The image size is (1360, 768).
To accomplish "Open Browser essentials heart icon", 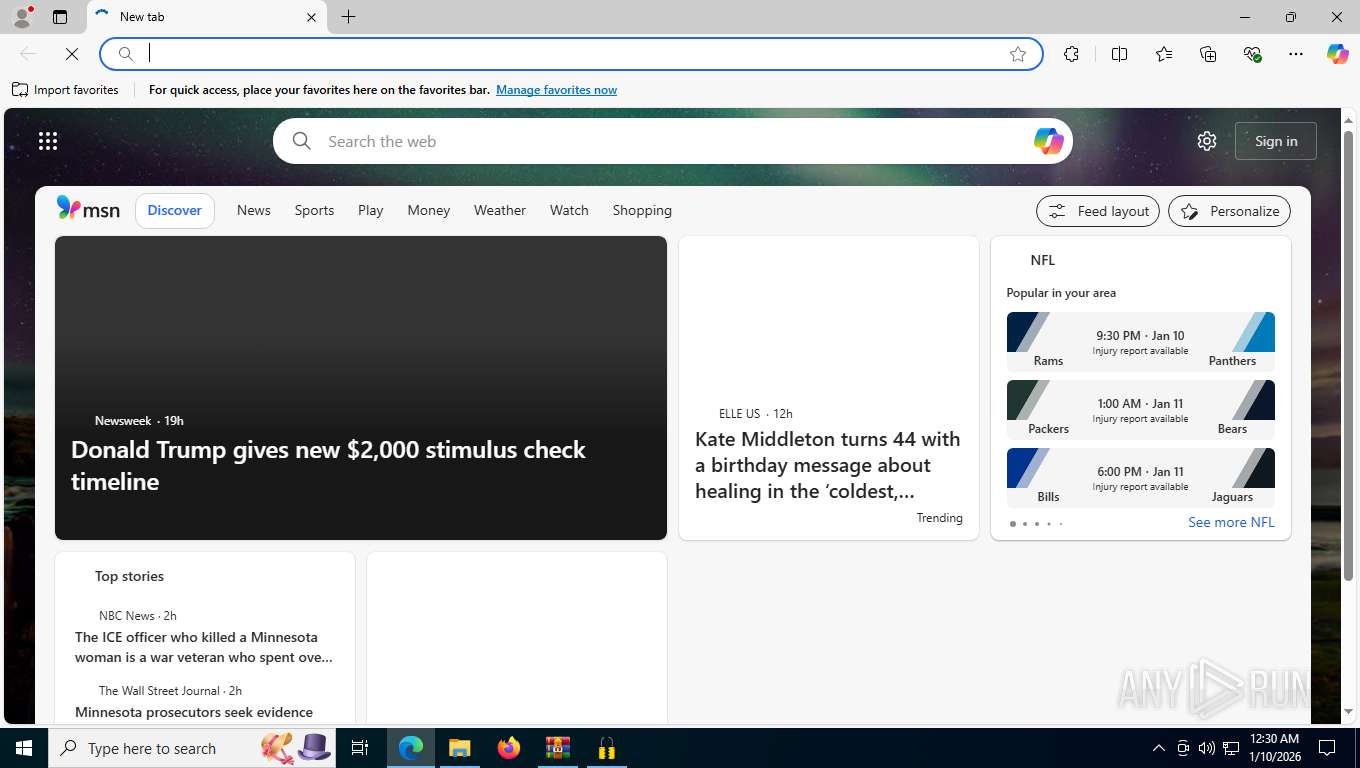I will click(1252, 54).
